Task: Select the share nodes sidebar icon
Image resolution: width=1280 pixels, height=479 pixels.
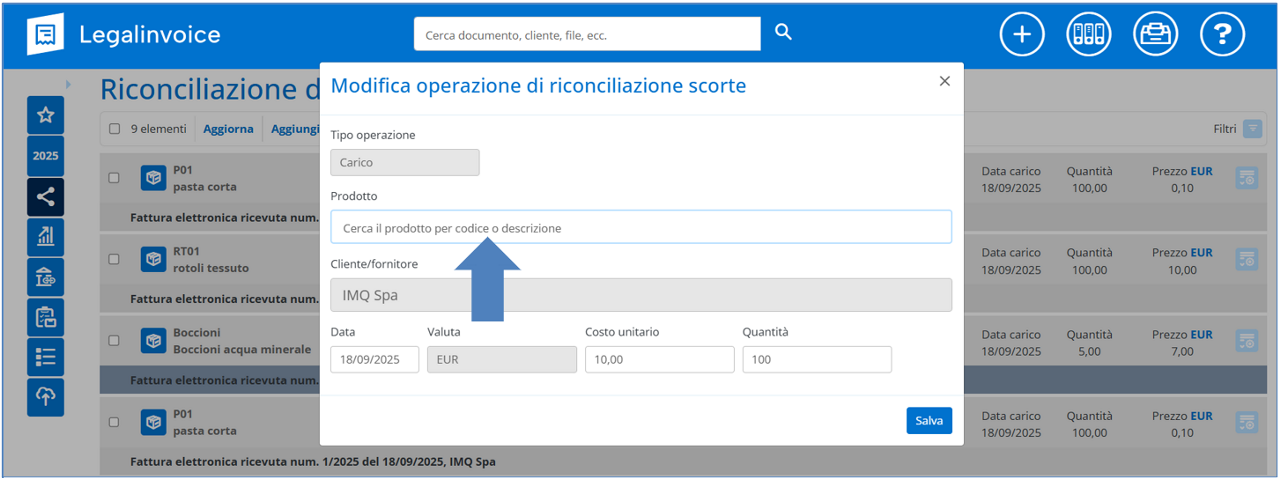Action: coord(45,196)
